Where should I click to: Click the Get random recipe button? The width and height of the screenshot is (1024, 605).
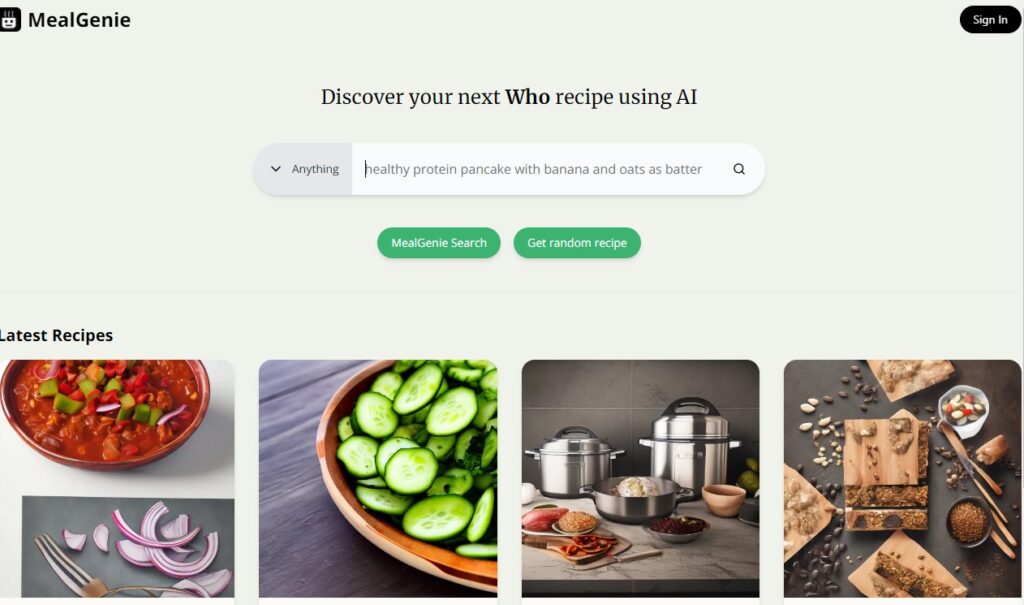pos(577,243)
